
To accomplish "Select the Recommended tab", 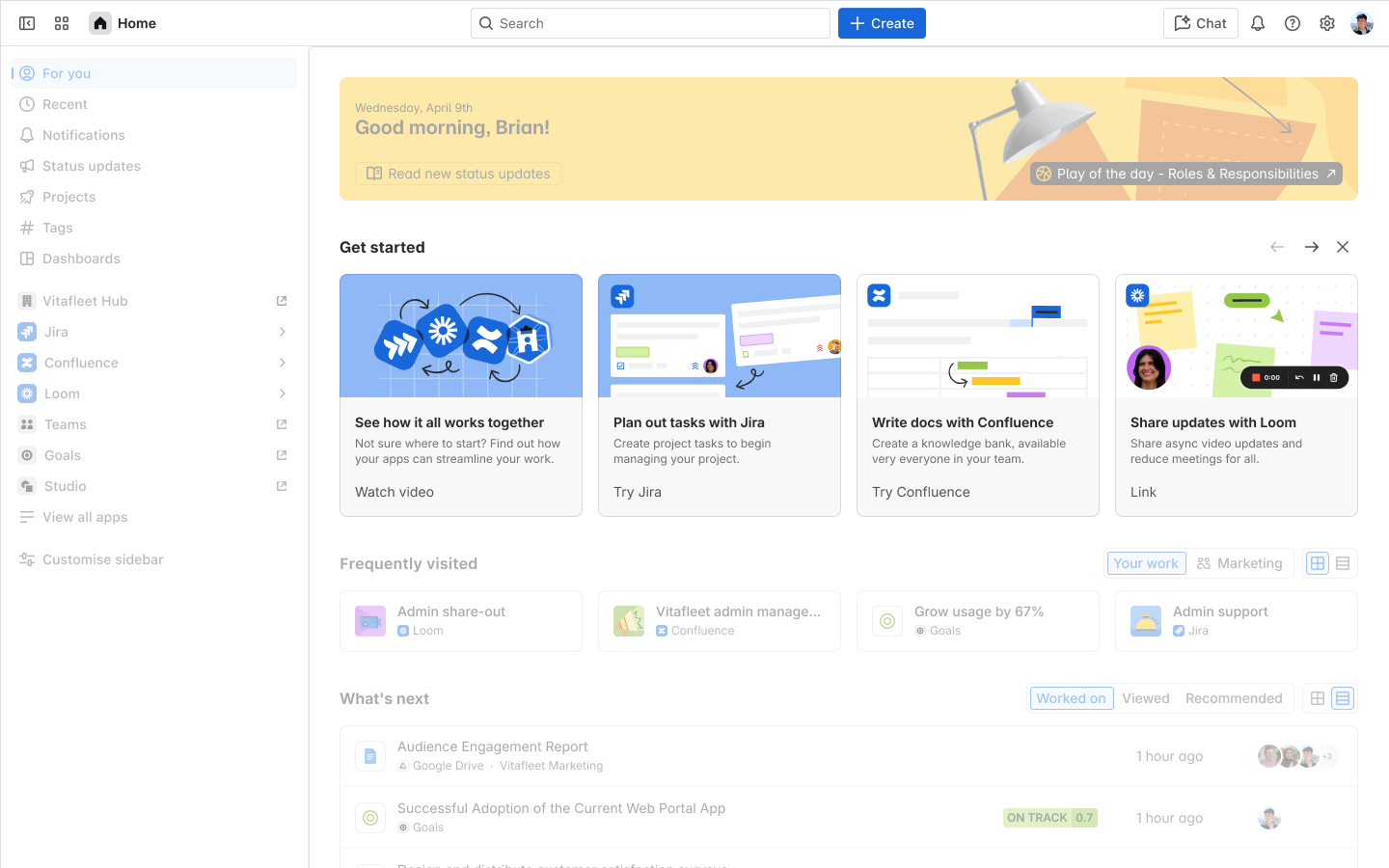I will [x=1234, y=698].
